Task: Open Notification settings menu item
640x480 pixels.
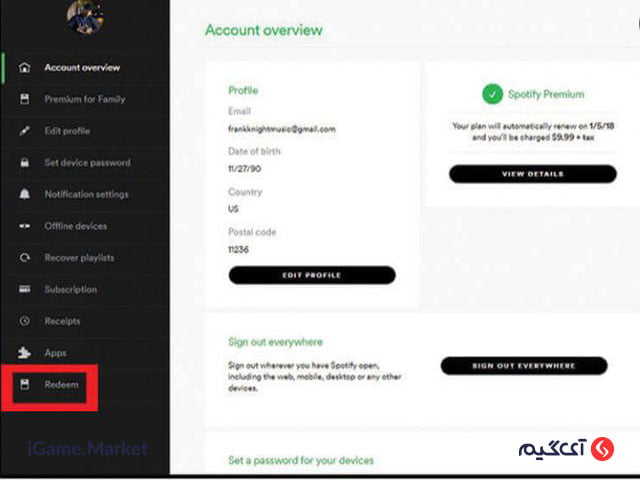Action: coord(87,194)
